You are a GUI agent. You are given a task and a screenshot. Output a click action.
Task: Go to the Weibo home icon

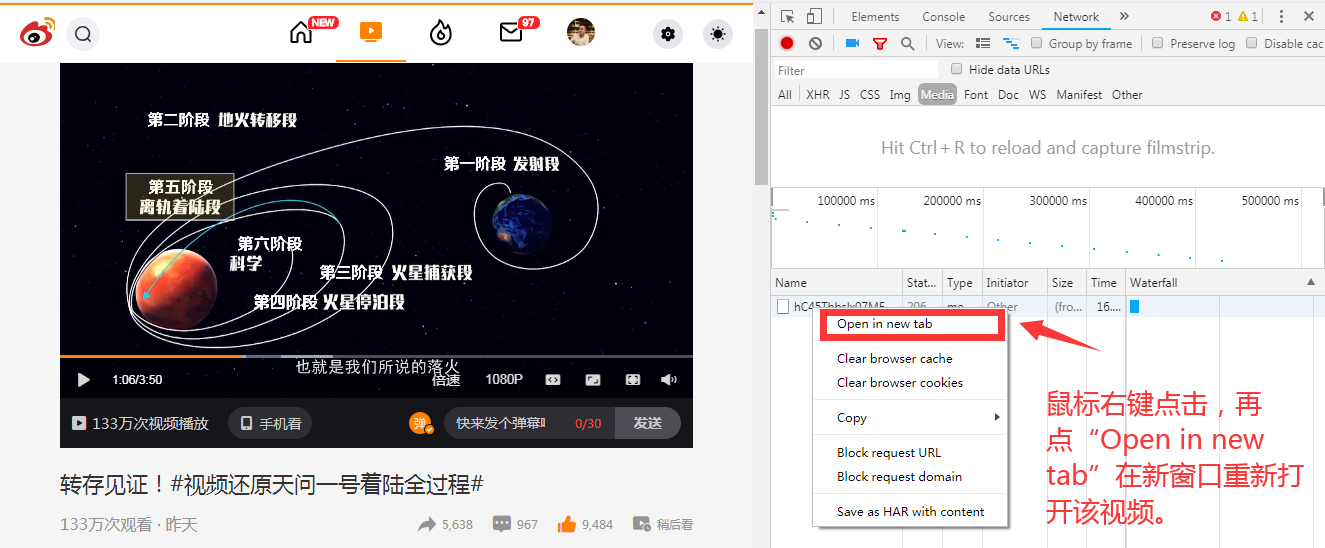[301, 33]
